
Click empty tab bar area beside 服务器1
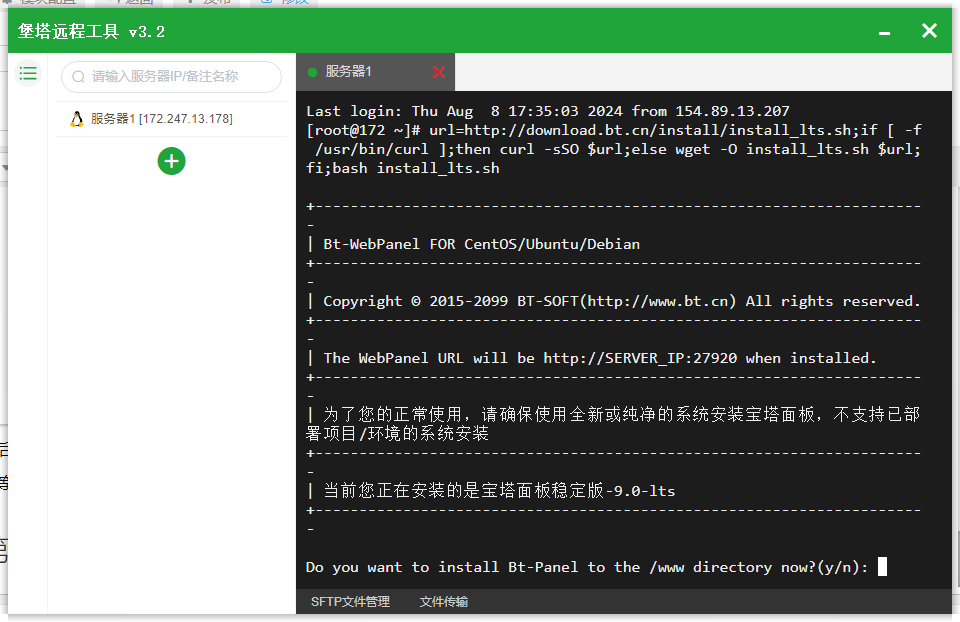(703, 72)
